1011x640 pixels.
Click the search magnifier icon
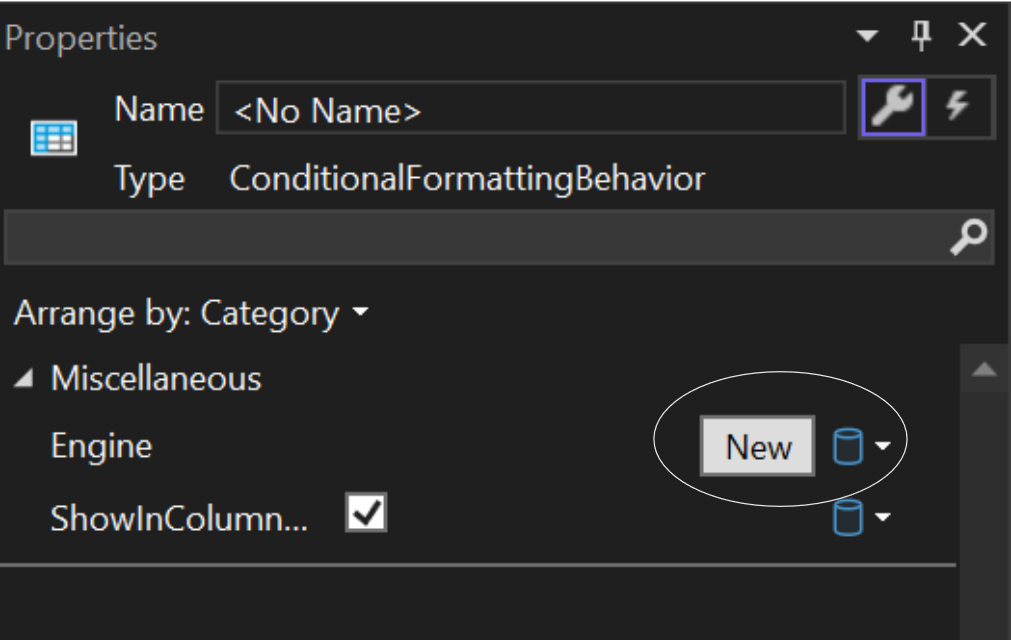[x=967, y=236]
